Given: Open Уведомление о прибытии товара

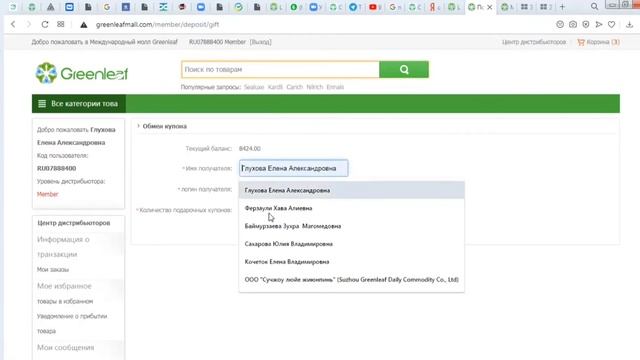Looking at the screenshot, I should [x=72, y=324].
